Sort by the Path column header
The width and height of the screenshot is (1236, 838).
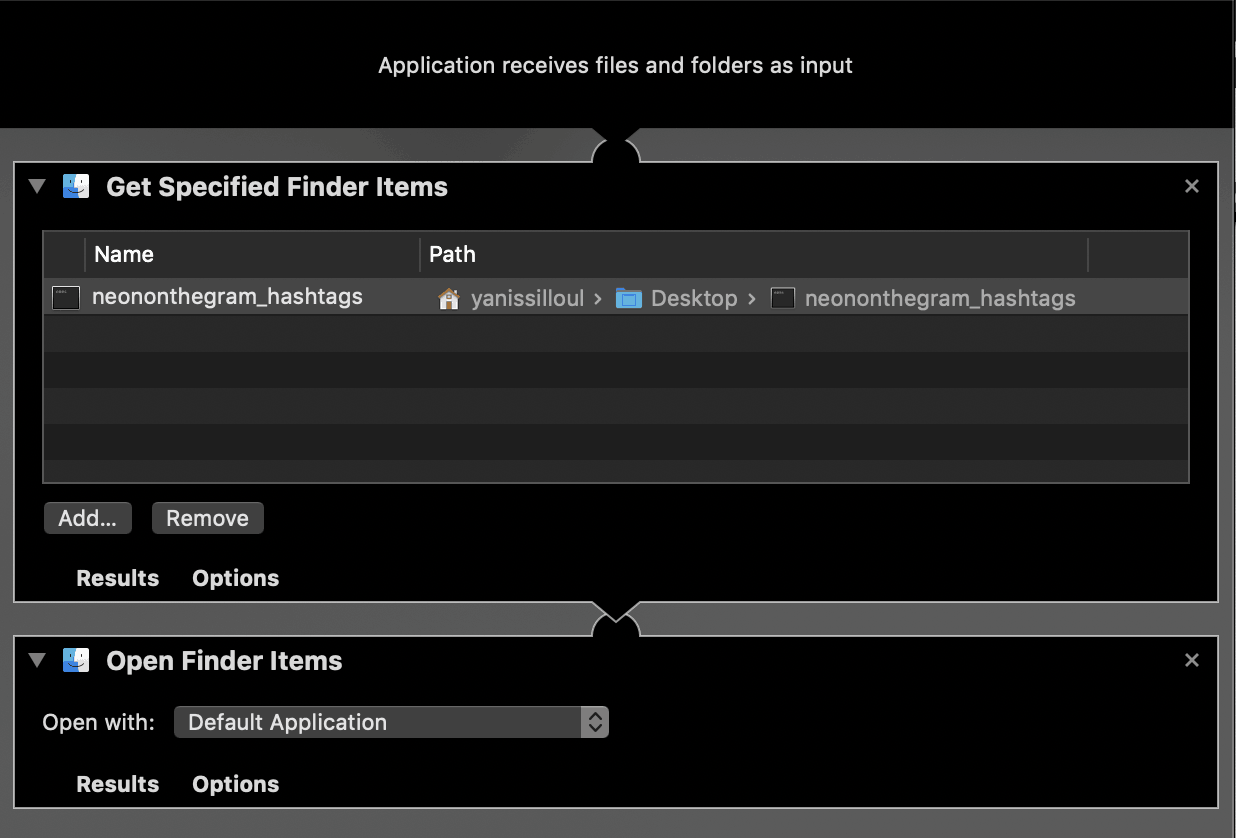pos(754,254)
